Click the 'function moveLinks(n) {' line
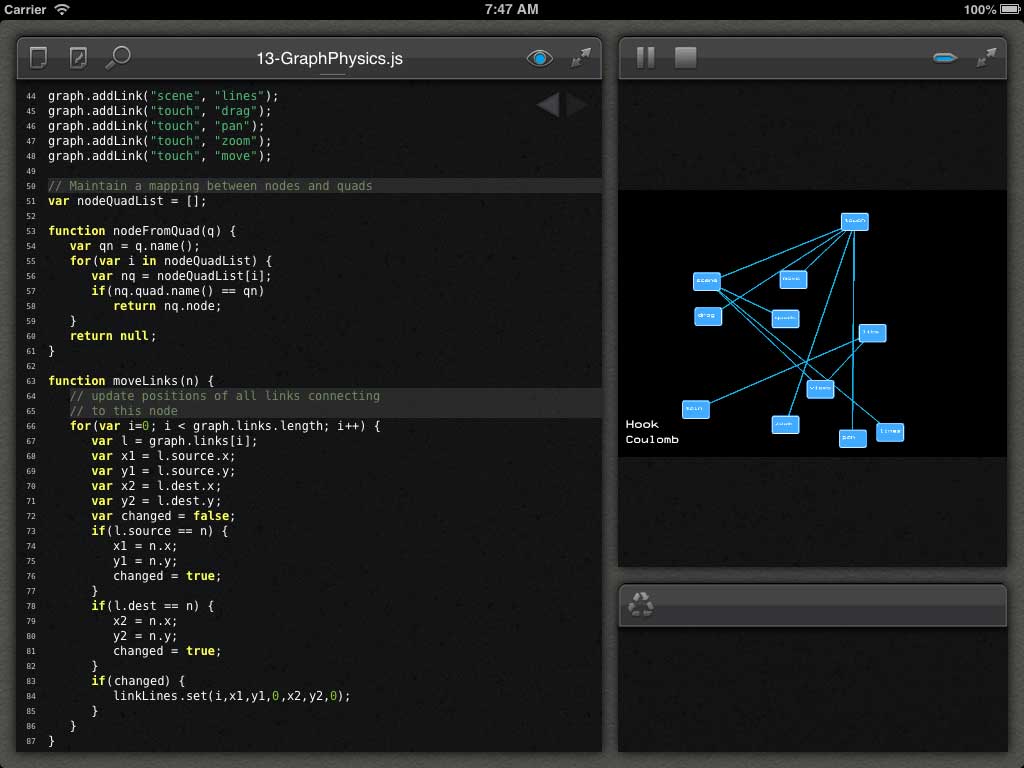Image resolution: width=1024 pixels, height=768 pixels. coord(131,381)
